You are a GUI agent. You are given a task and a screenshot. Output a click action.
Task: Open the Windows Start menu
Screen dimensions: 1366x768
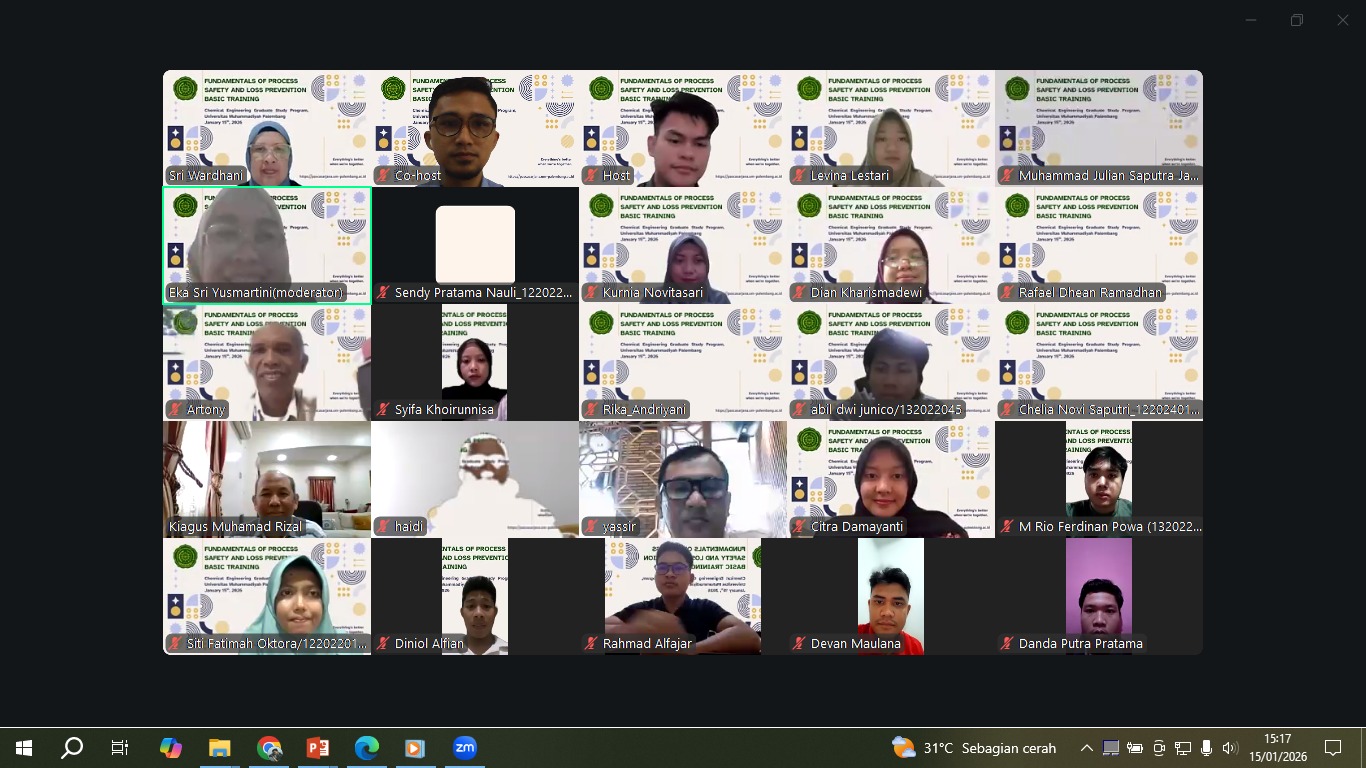click(24, 748)
